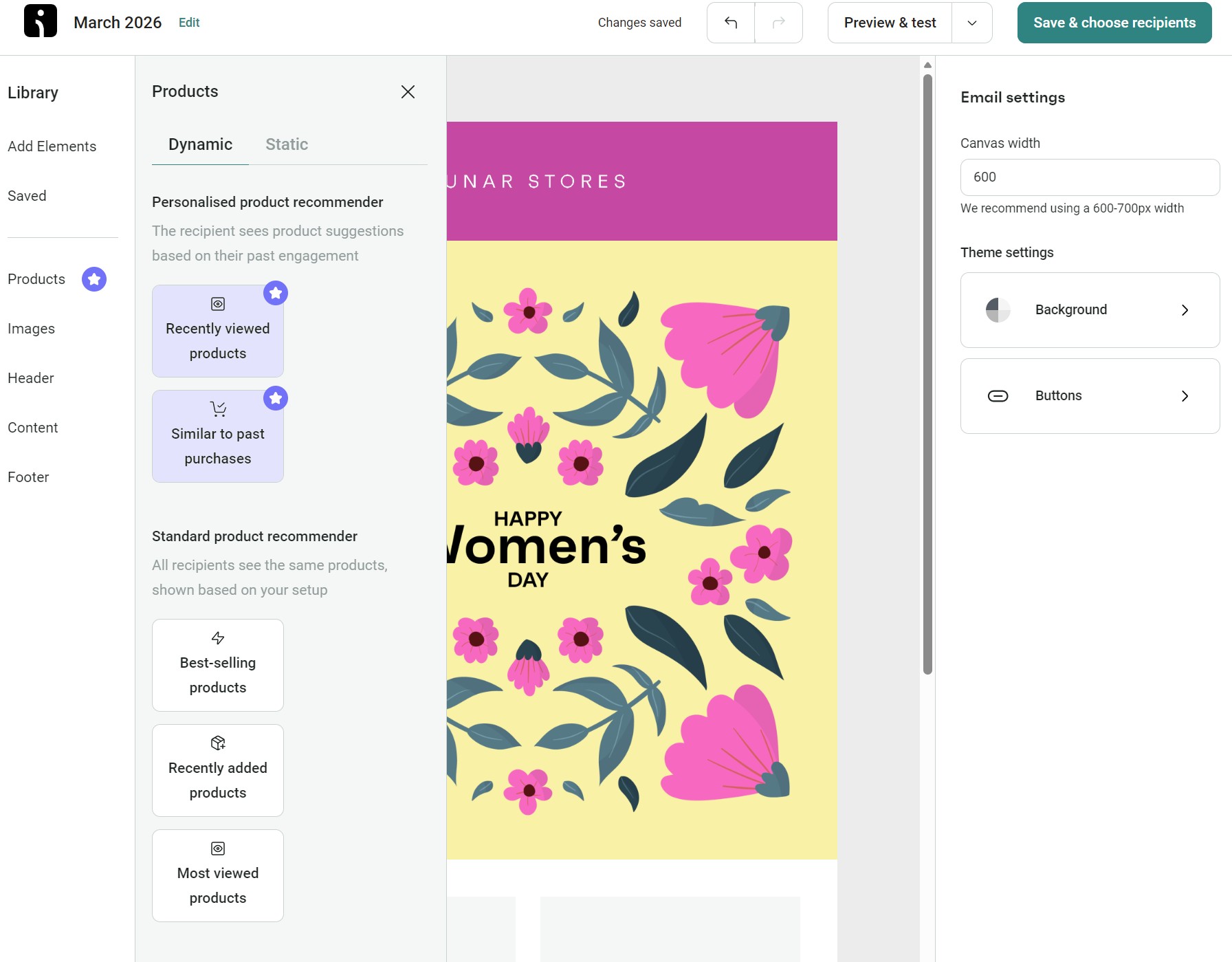Click the Canvas width input field
This screenshot has height=962, width=1232.
(1090, 177)
